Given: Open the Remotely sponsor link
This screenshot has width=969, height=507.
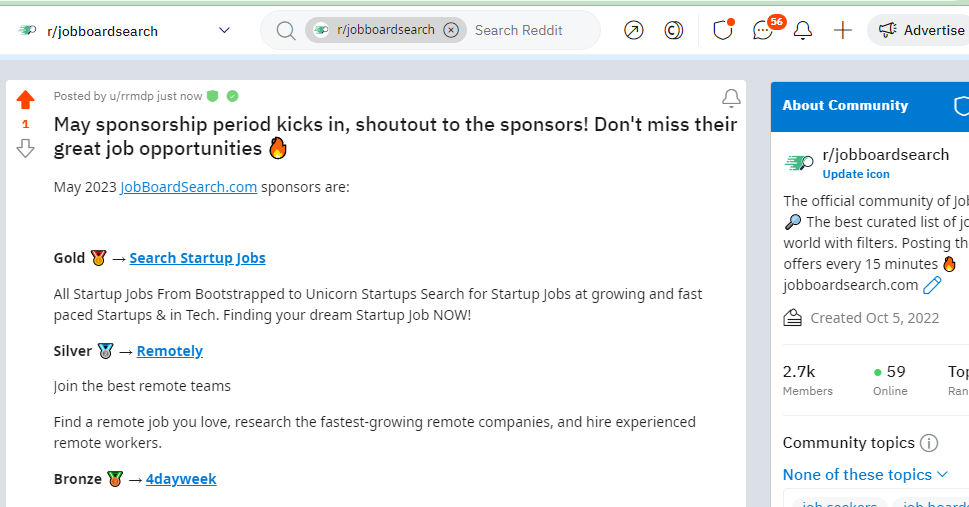Looking at the screenshot, I should (x=170, y=351).
